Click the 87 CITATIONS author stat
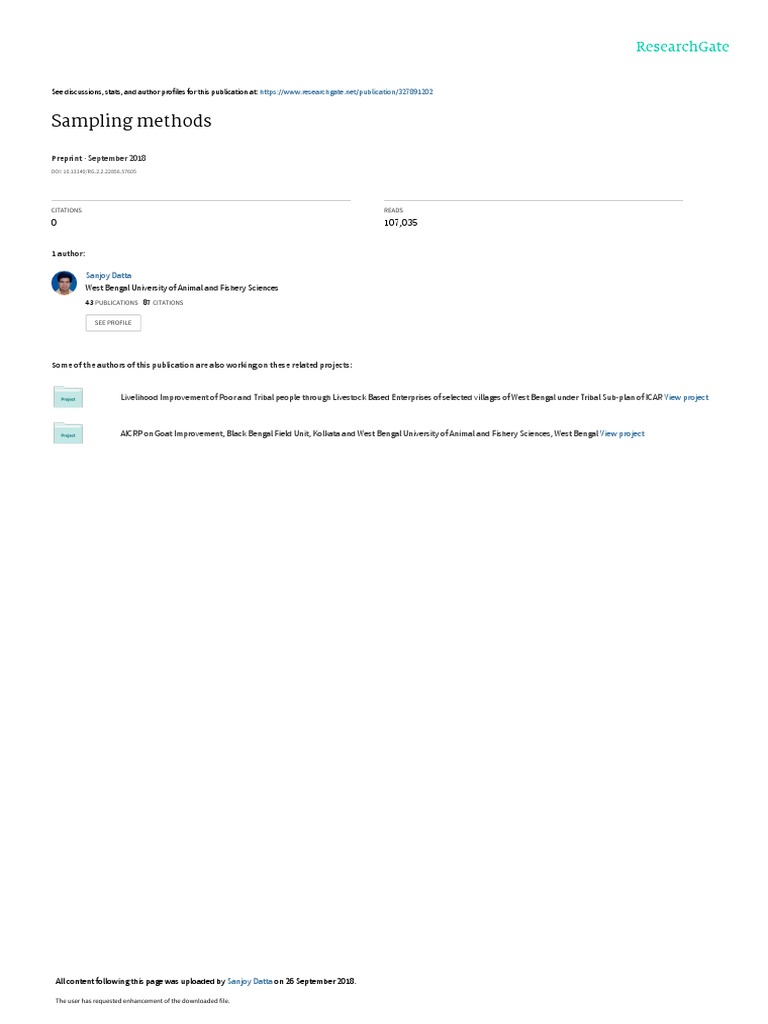The image size is (768, 1024). [x=163, y=302]
